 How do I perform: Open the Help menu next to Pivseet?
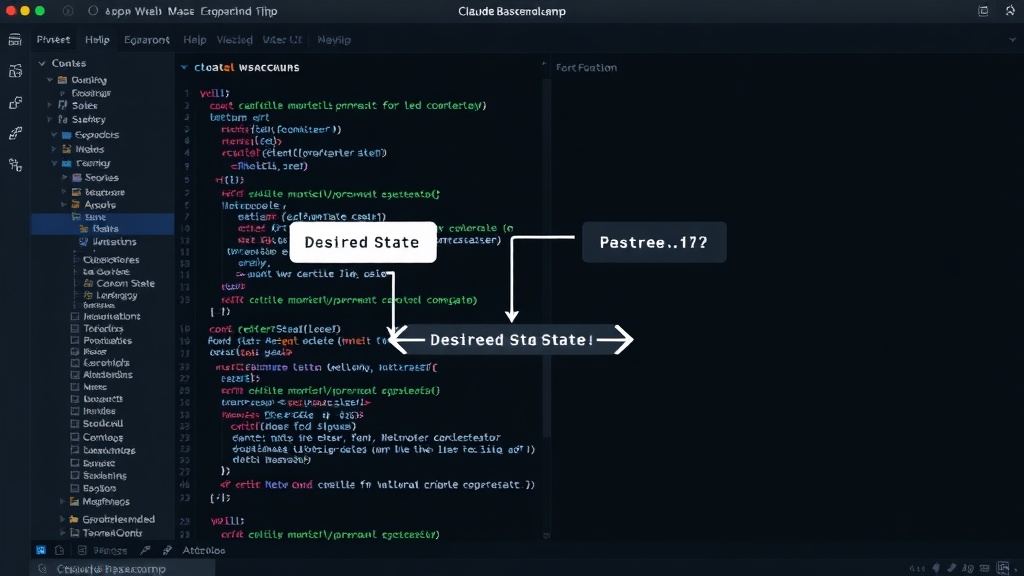click(x=97, y=40)
